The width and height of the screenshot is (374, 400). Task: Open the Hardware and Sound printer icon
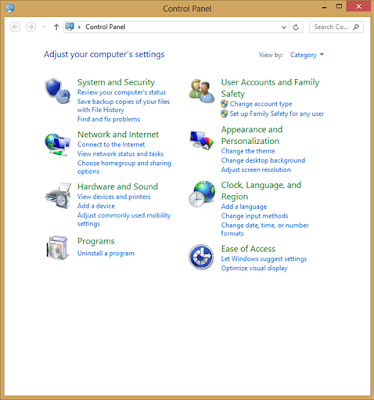[x=58, y=195]
